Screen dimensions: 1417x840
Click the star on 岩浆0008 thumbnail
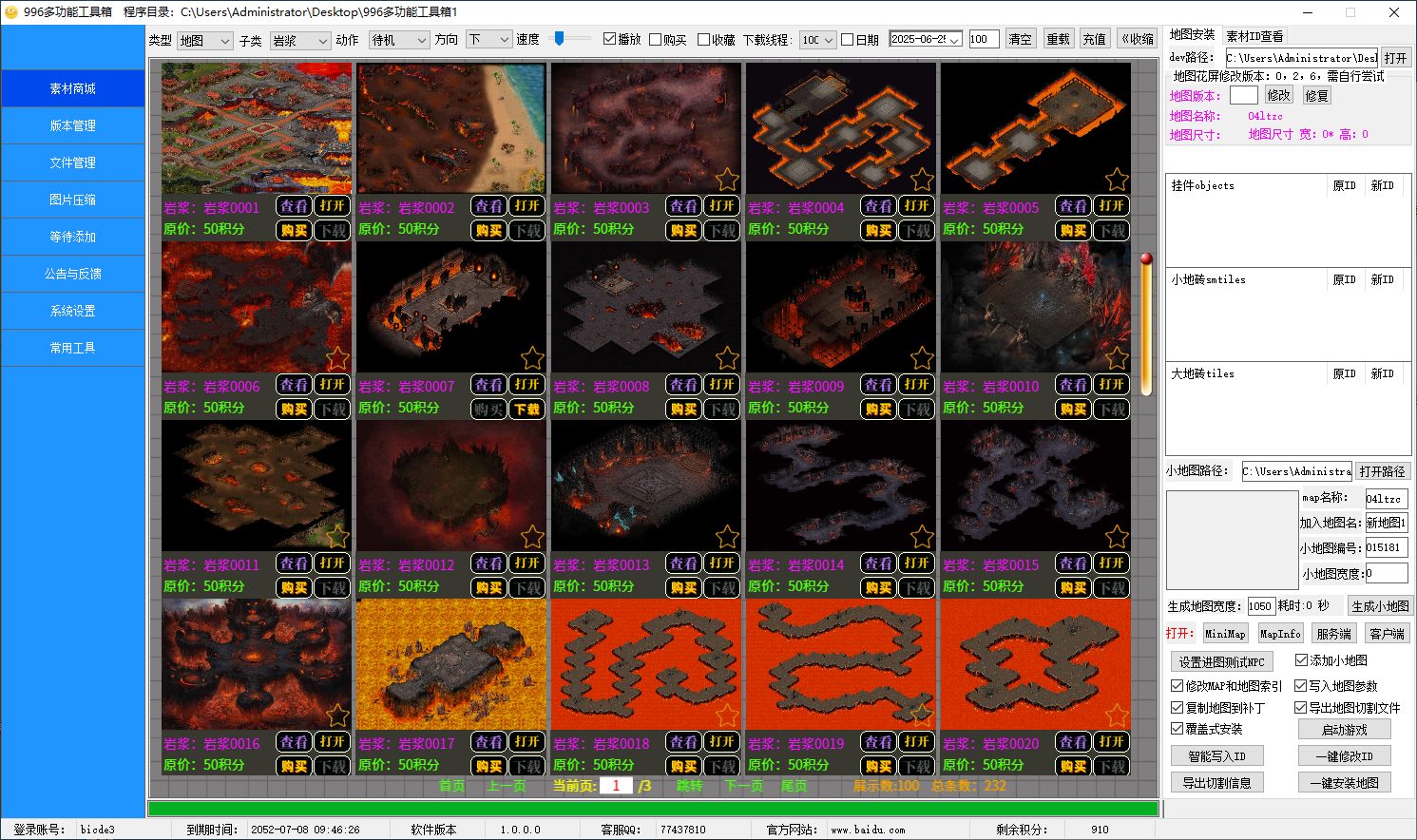(727, 358)
